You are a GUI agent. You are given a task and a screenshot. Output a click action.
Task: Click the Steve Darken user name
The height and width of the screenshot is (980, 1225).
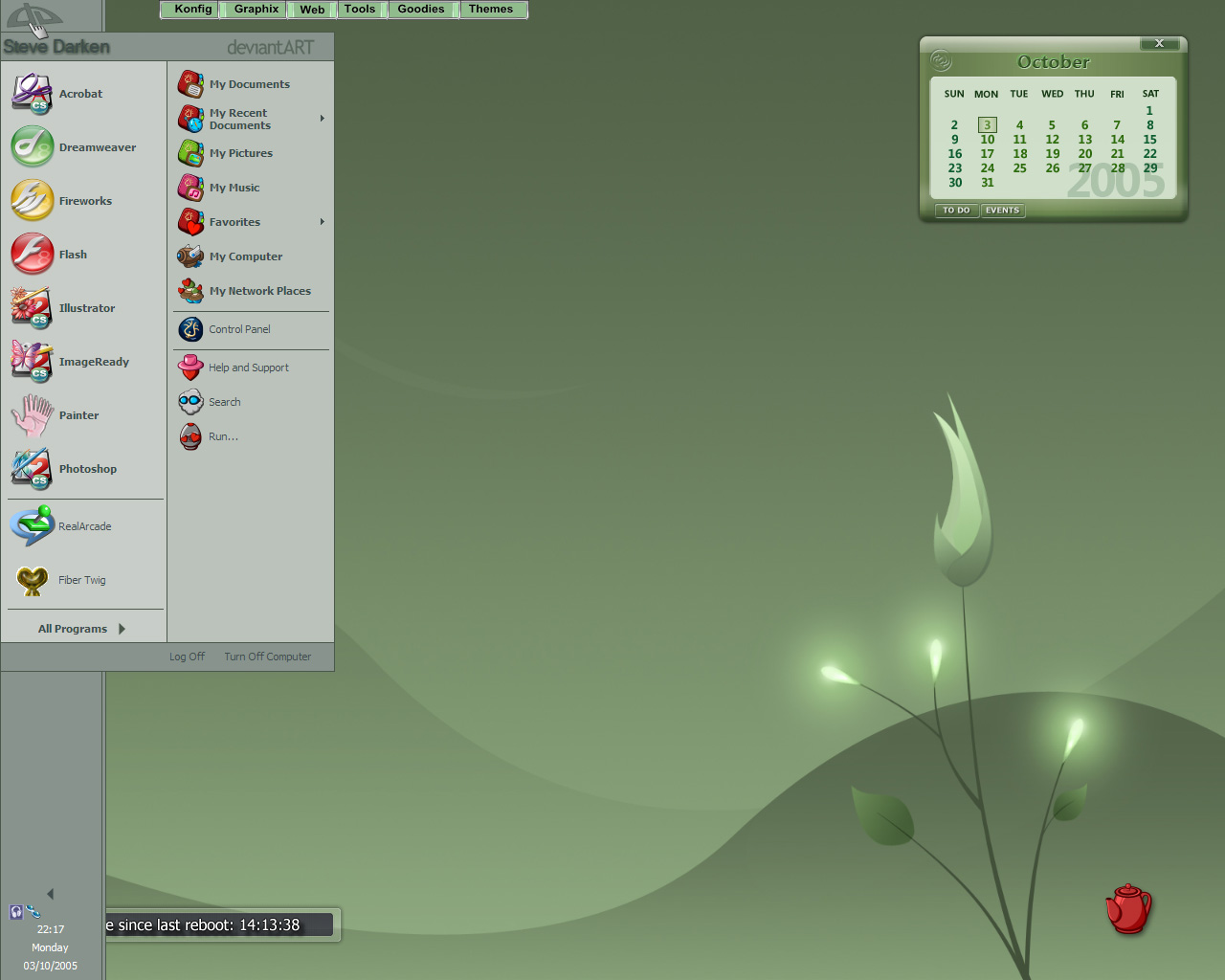click(x=56, y=47)
